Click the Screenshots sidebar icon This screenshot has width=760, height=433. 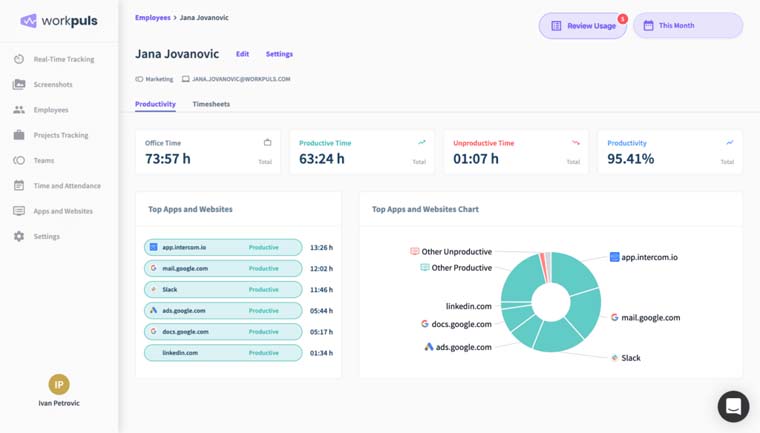pyautogui.click(x=19, y=85)
